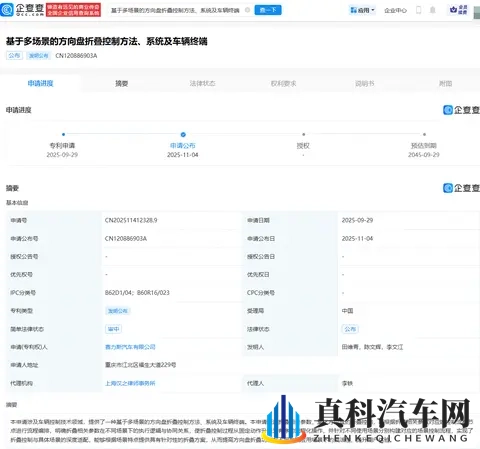Screen dimensions: 480x449
Task: Click the 申请公布日 value 2025-11-04 in the table
Action: (x=357, y=239)
